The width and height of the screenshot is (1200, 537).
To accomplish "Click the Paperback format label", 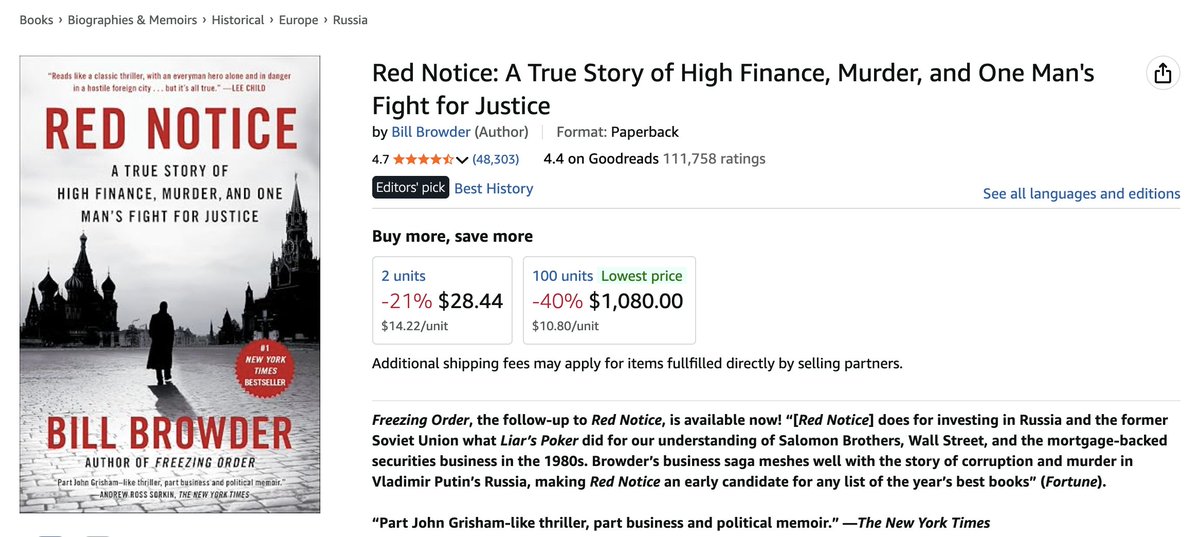I will point(645,132).
